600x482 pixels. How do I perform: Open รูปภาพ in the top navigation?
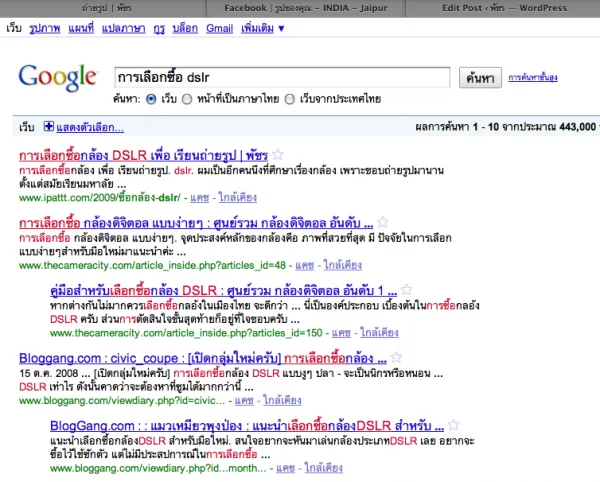45,28
